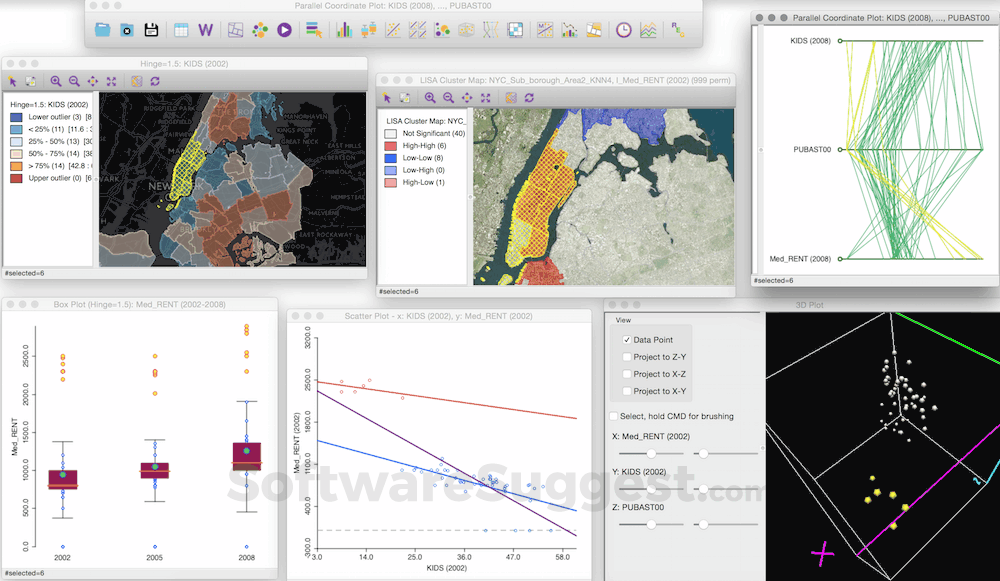Click the Full Extent icon in LISA map toolbar
The width and height of the screenshot is (1000, 581).
click(485, 98)
